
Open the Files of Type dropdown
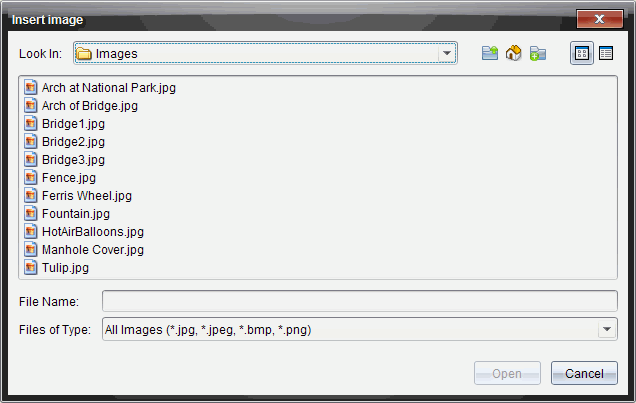pos(607,329)
